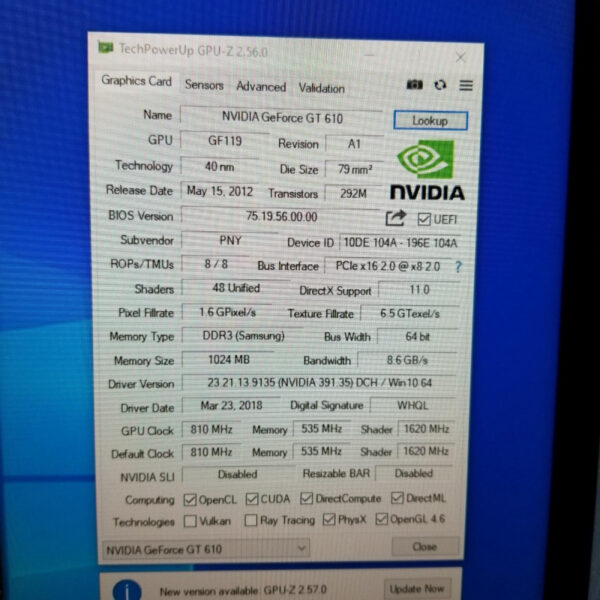Click the Lookup button

[x=430, y=121]
